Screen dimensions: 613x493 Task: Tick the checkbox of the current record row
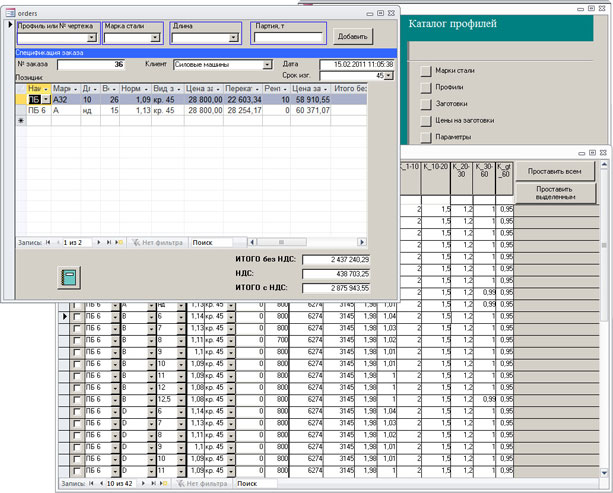(x=77, y=316)
